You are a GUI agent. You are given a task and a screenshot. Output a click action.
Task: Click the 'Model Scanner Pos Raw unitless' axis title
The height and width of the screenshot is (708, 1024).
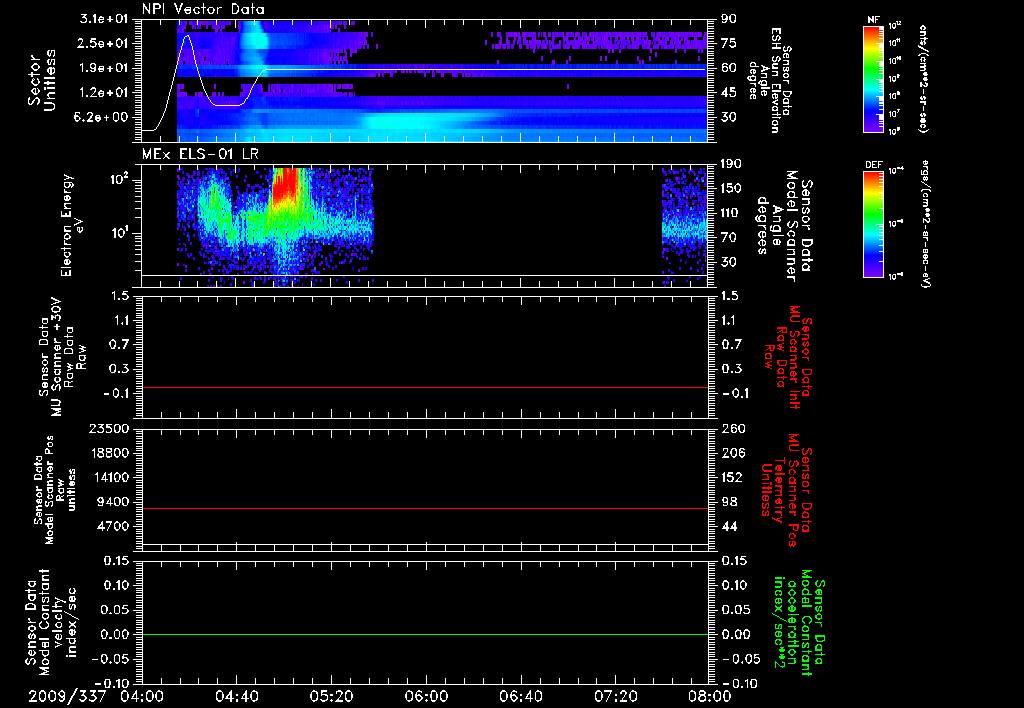[56, 490]
